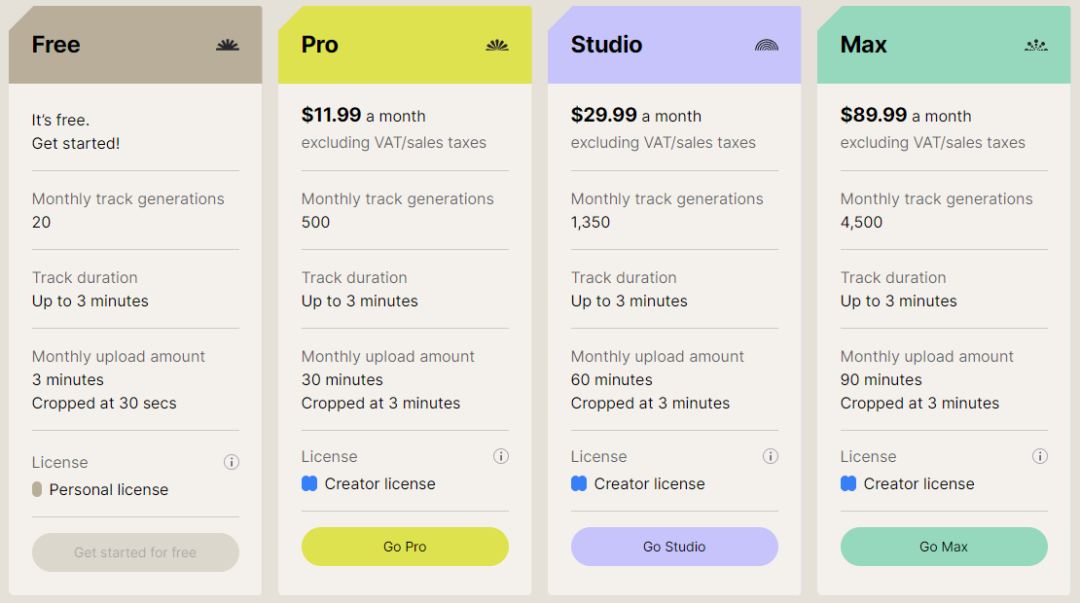Click the Pro plan sunburst icon

tap(497, 45)
